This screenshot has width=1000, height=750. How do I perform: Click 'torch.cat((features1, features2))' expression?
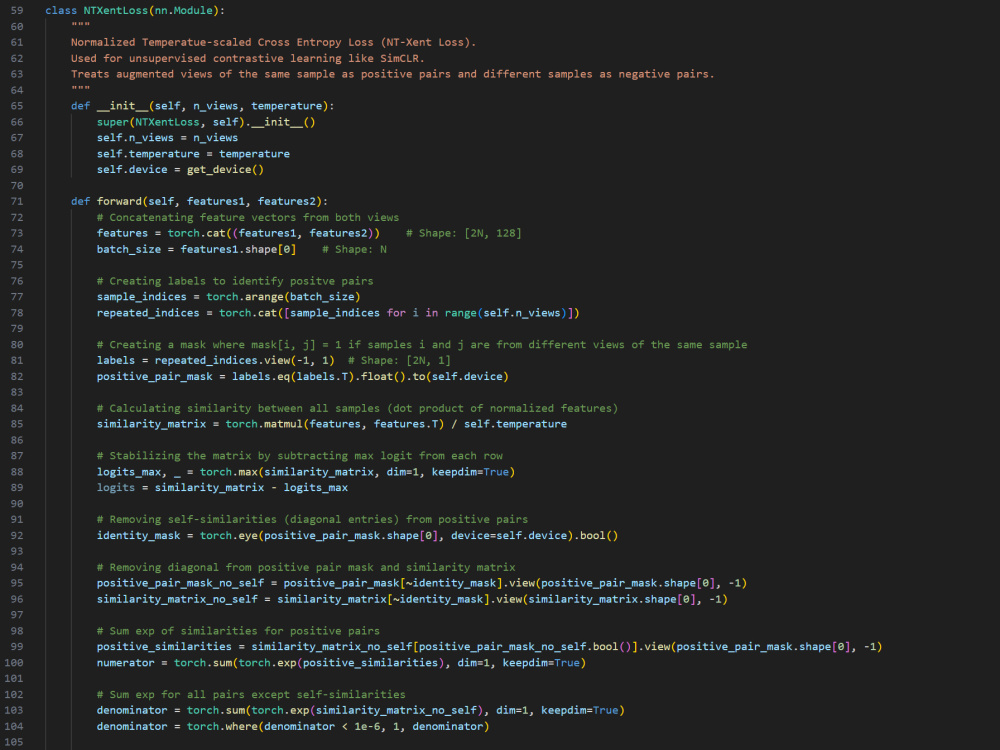274,233
